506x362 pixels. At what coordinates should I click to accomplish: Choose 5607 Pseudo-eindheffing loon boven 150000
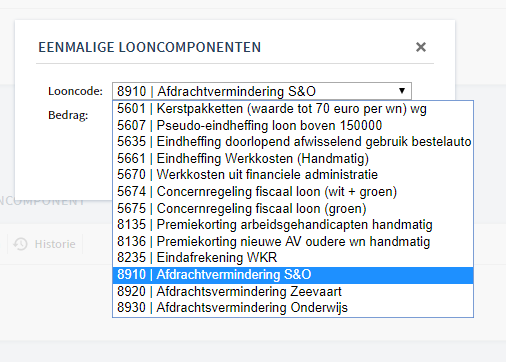293,125
